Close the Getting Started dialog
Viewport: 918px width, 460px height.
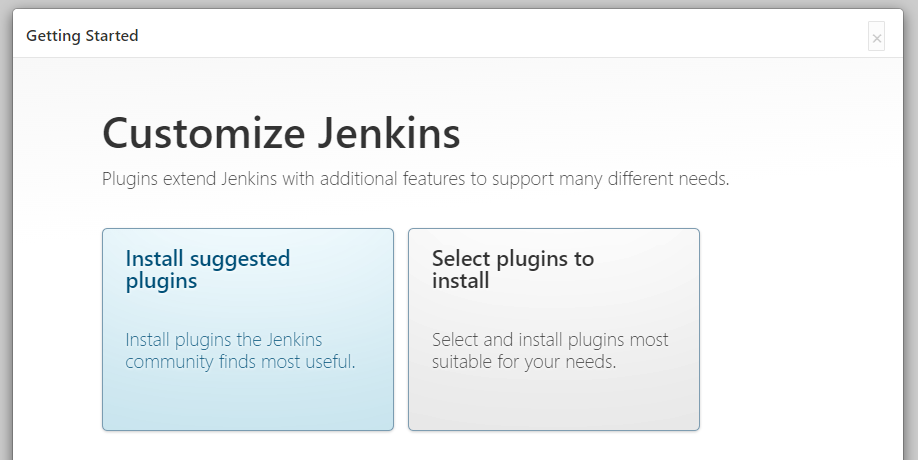coord(876,36)
